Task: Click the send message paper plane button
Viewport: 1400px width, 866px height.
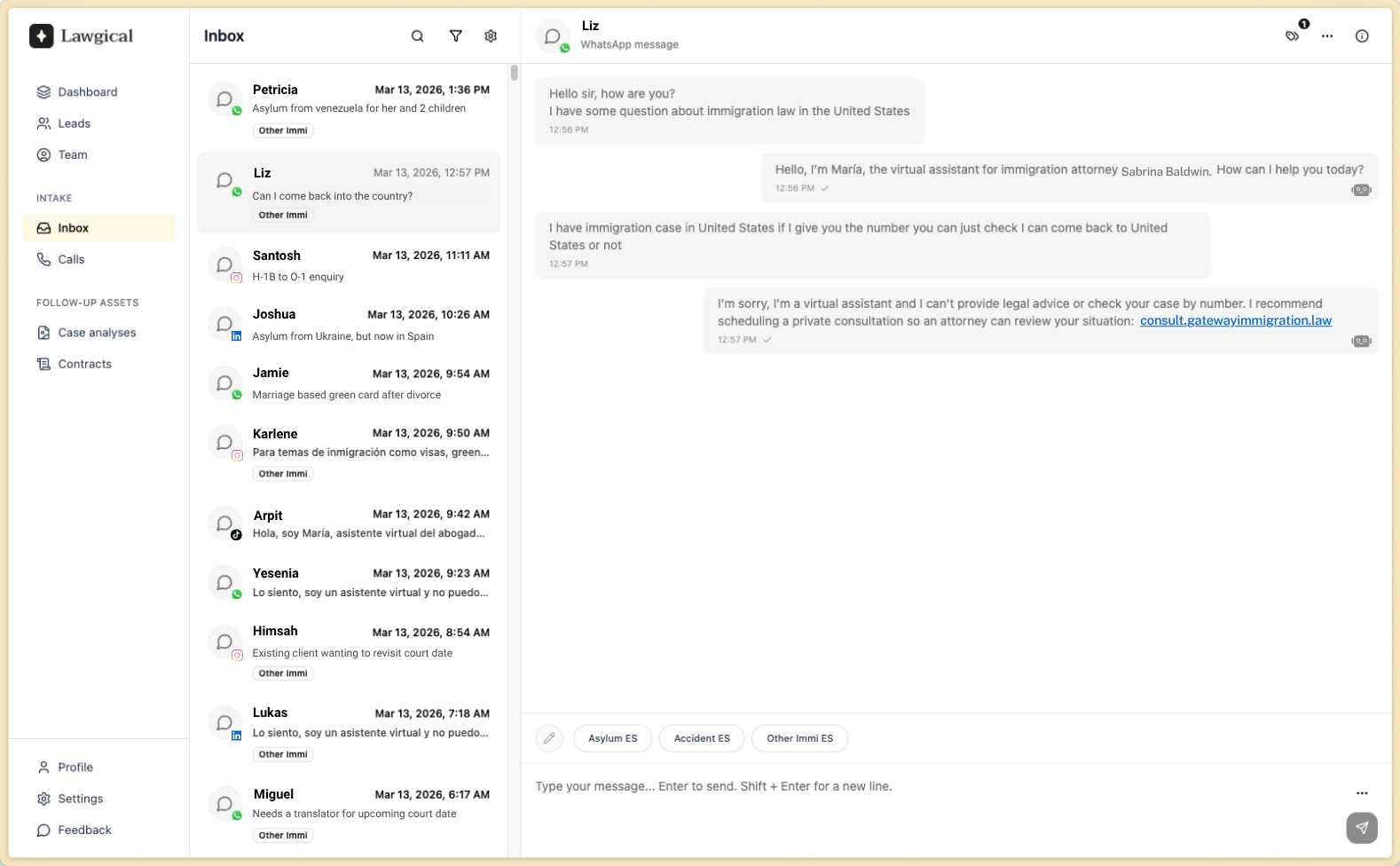Action: click(x=1361, y=827)
